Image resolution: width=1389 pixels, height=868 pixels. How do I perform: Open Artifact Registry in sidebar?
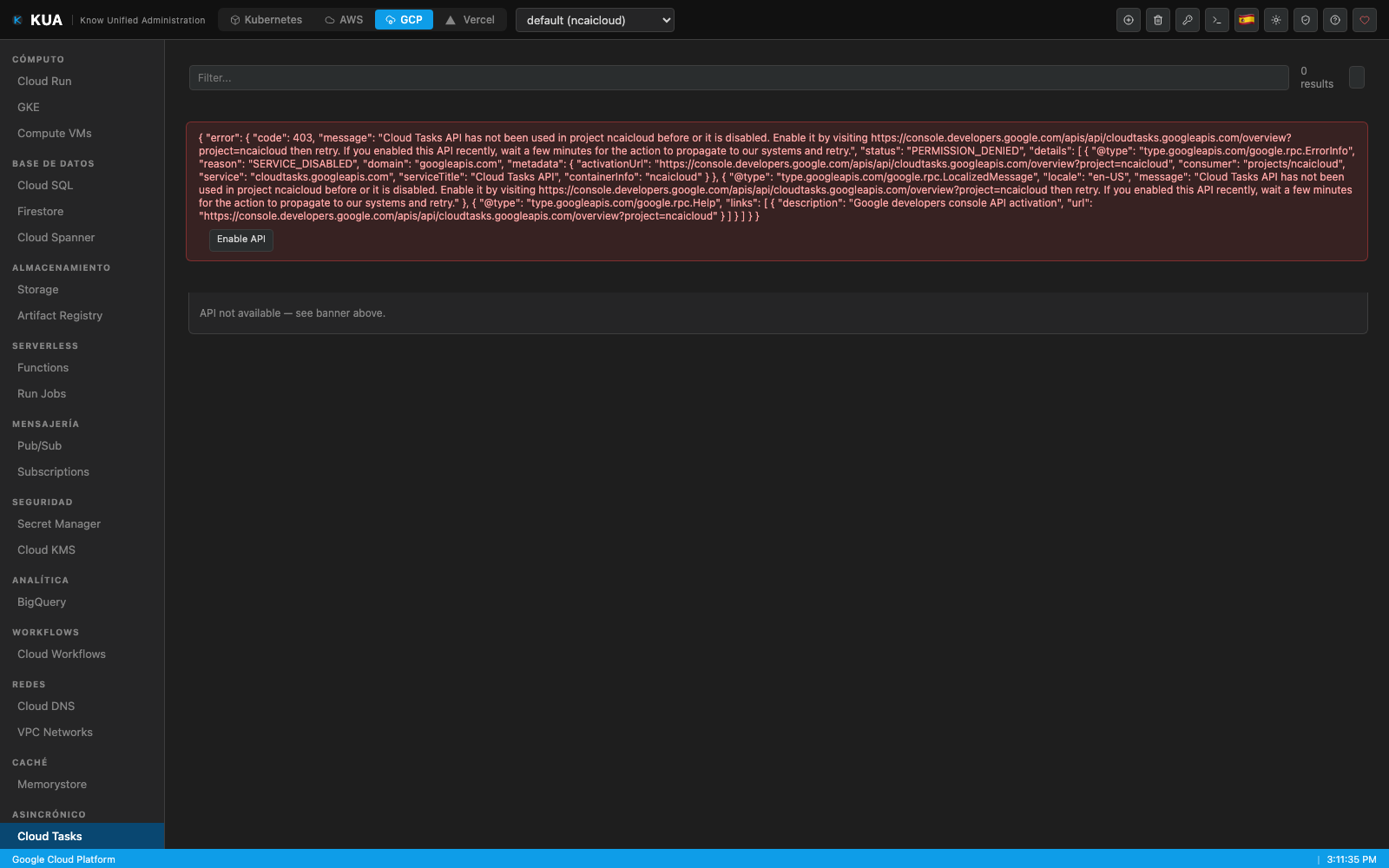[82, 316]
